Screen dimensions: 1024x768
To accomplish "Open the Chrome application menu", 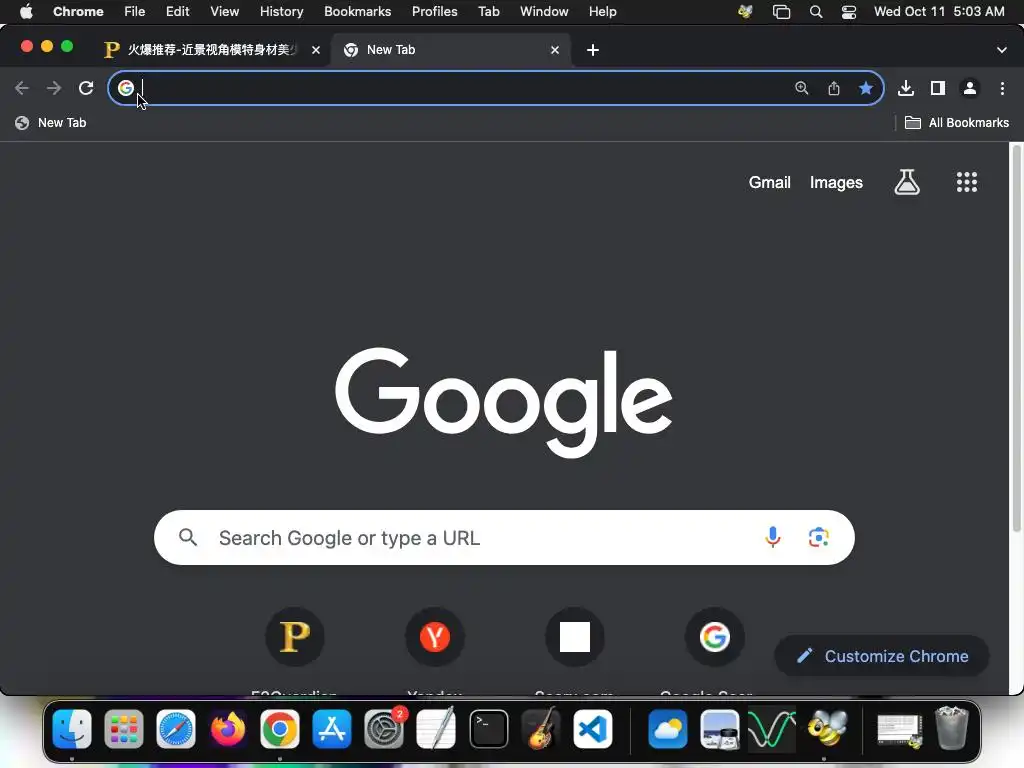I will 78,12.
